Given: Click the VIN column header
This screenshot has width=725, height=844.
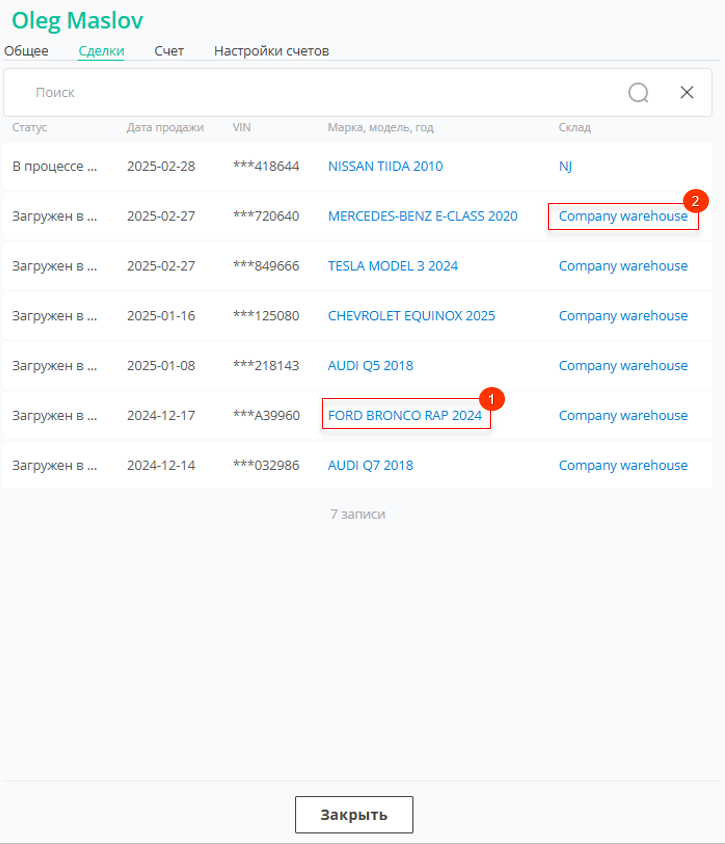Looking at the screenshot, I should tap(242, 128).
